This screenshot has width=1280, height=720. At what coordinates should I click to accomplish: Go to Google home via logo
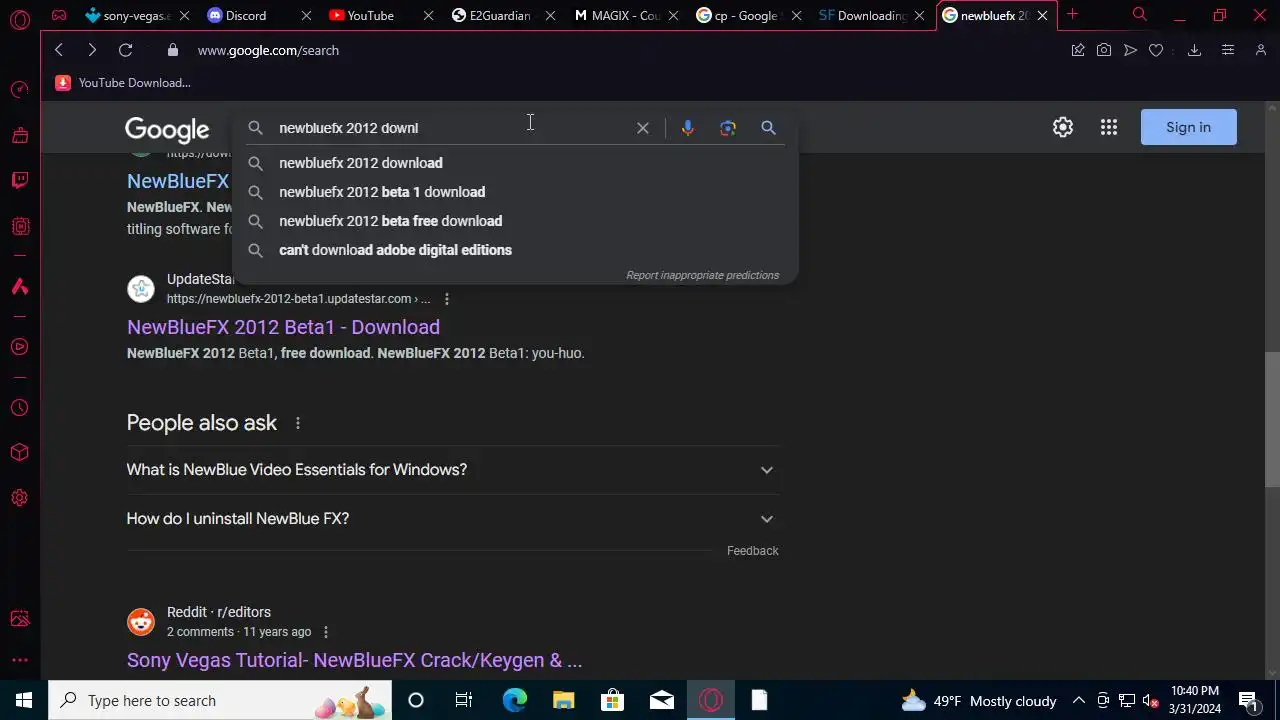(x=167, y=129)
